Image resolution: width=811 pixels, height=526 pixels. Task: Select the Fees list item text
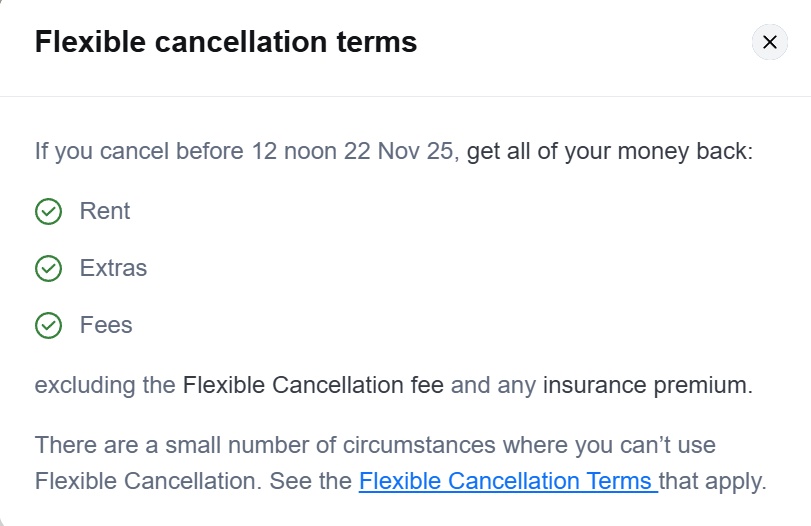tap(106, 325)
